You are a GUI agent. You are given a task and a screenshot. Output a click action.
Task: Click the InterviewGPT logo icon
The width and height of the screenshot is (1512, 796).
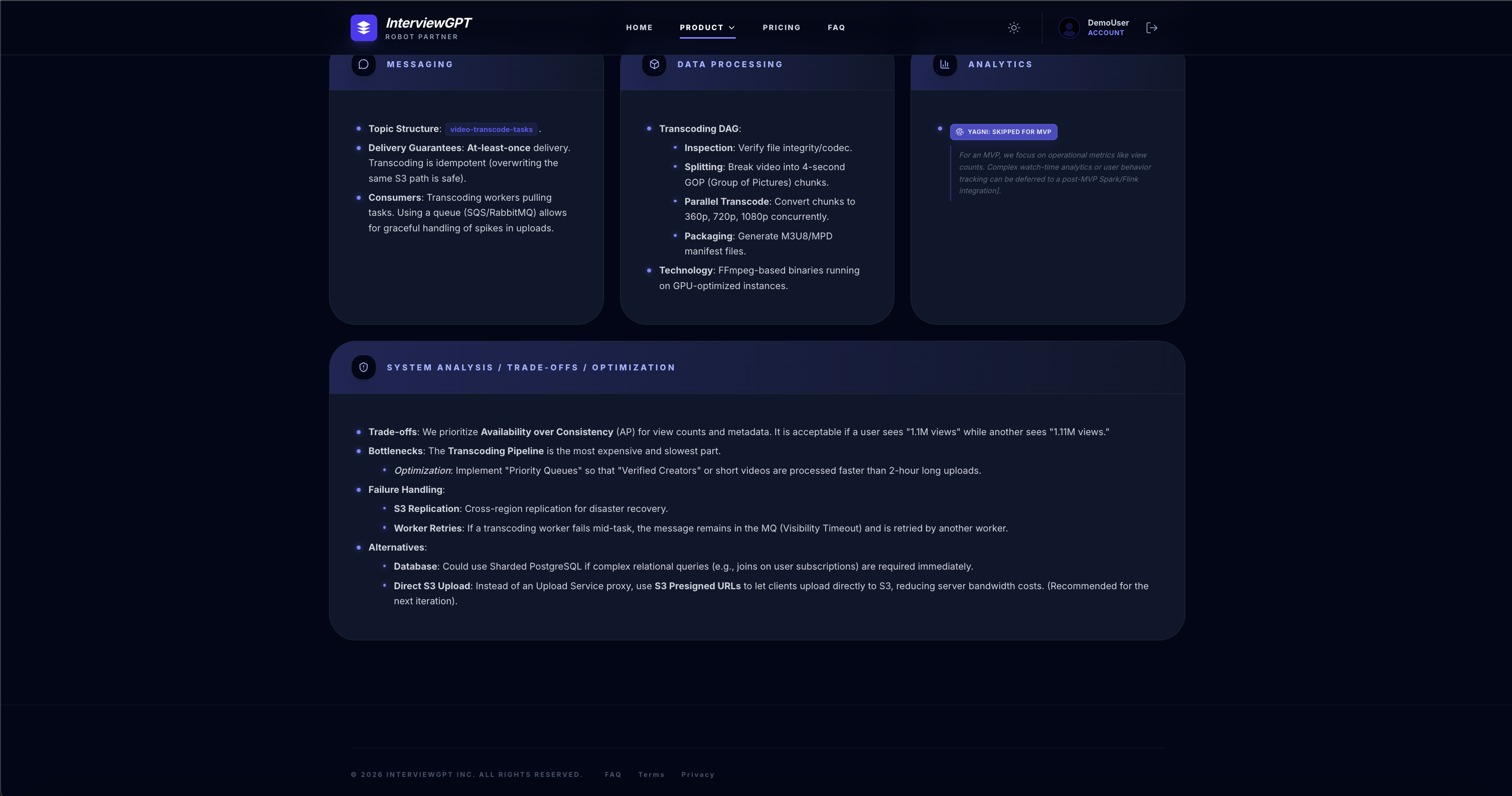363,28
